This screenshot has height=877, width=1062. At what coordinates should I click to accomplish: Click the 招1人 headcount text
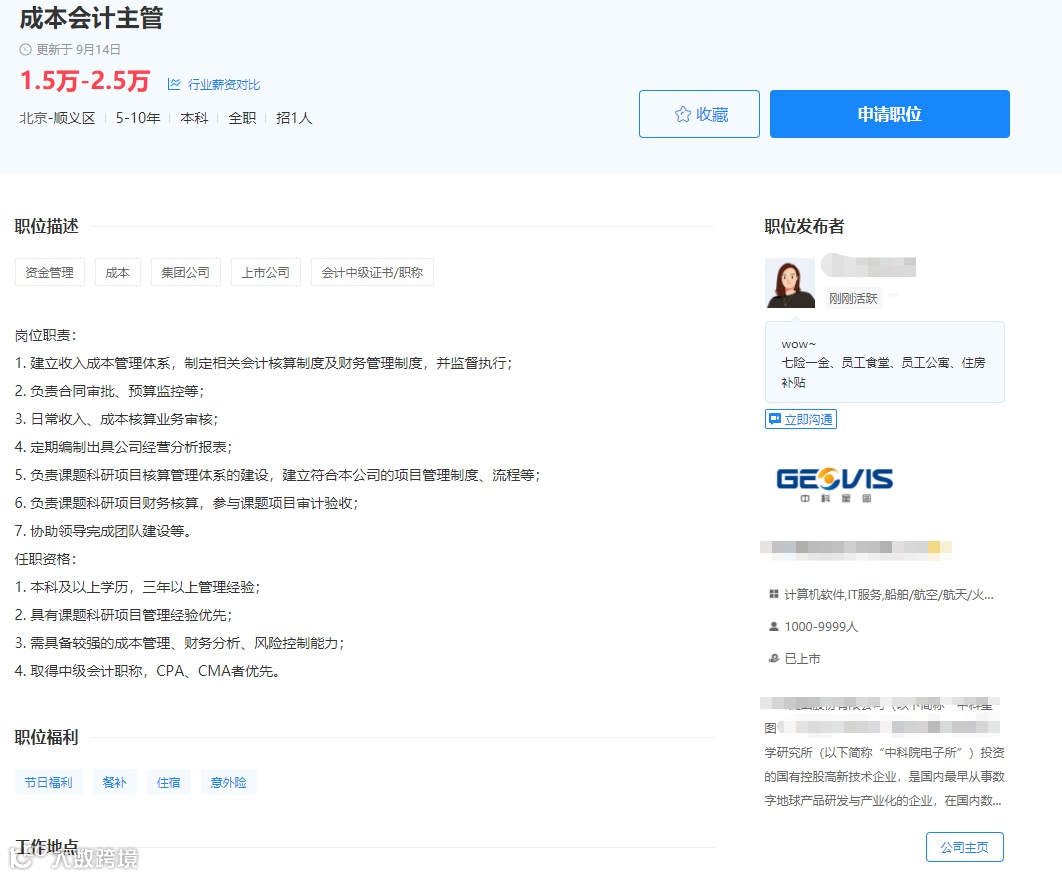(294, 119)
